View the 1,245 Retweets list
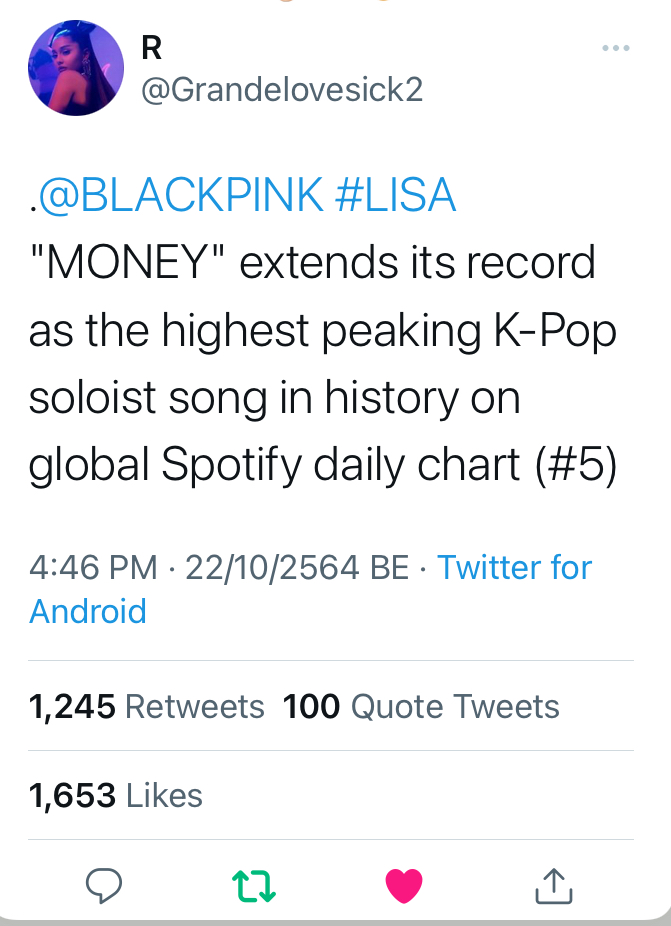Image resolution: width=671 pixels, height=926 pixels. (x=147, y=707)
